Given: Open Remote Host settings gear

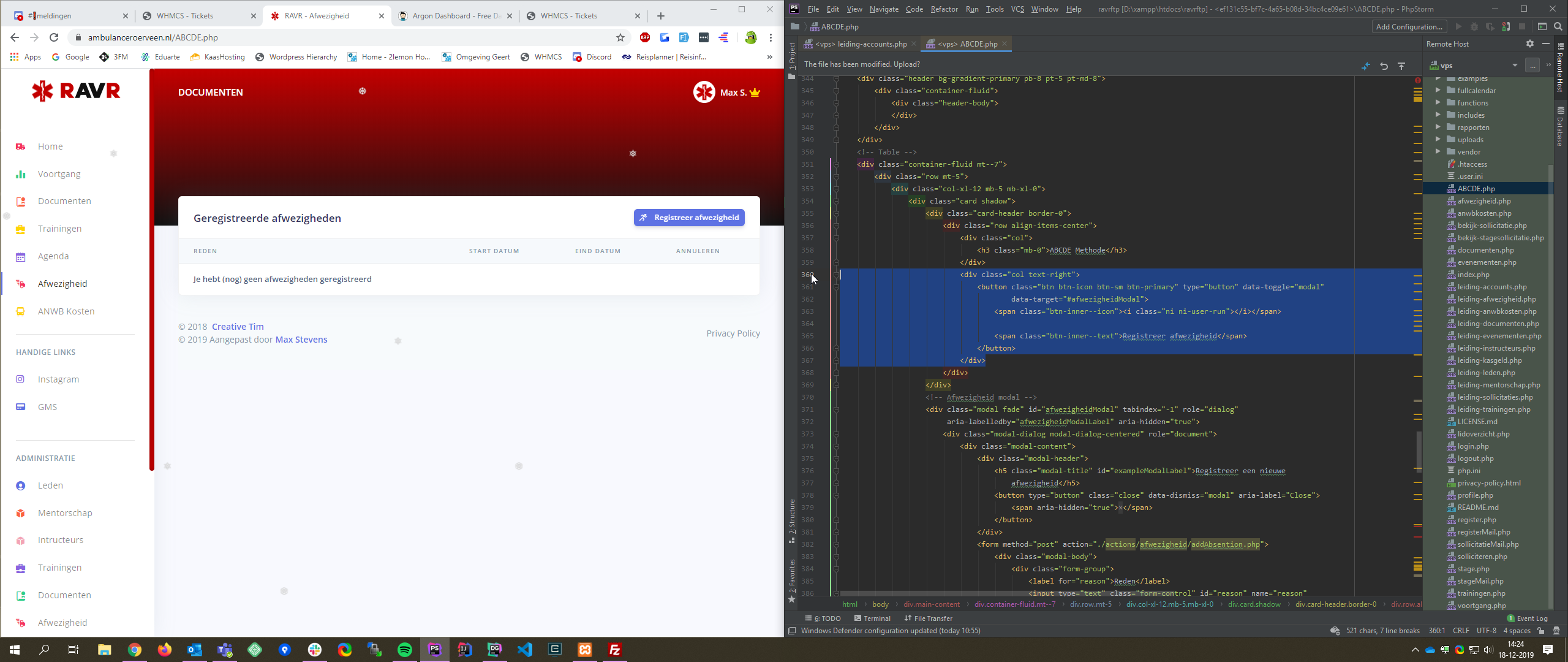Looking at the screenshot, I should 1529,44.
